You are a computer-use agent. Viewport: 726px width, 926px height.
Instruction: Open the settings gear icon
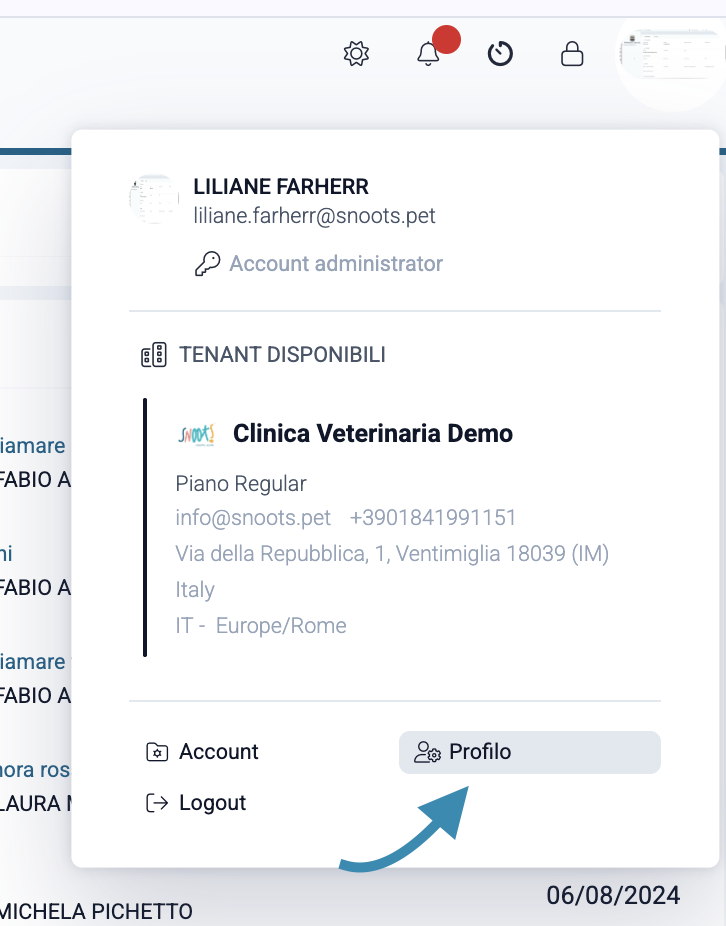click(x=356, y=54)
